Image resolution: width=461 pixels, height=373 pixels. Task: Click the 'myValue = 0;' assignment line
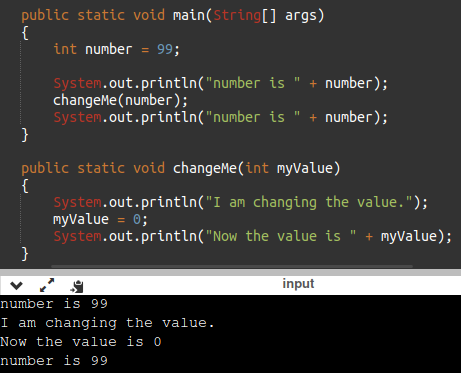(x=100, y=219)
